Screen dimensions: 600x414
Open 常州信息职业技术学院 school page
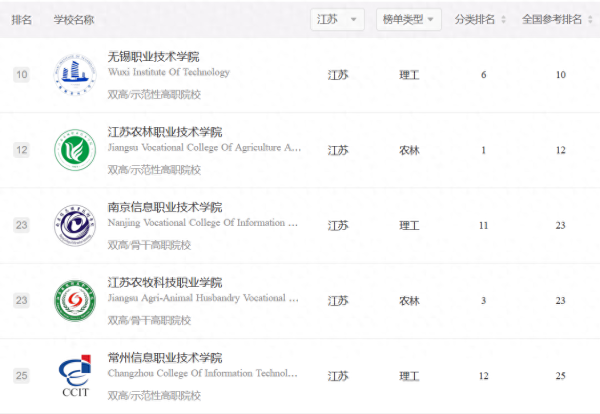[165, 358]
